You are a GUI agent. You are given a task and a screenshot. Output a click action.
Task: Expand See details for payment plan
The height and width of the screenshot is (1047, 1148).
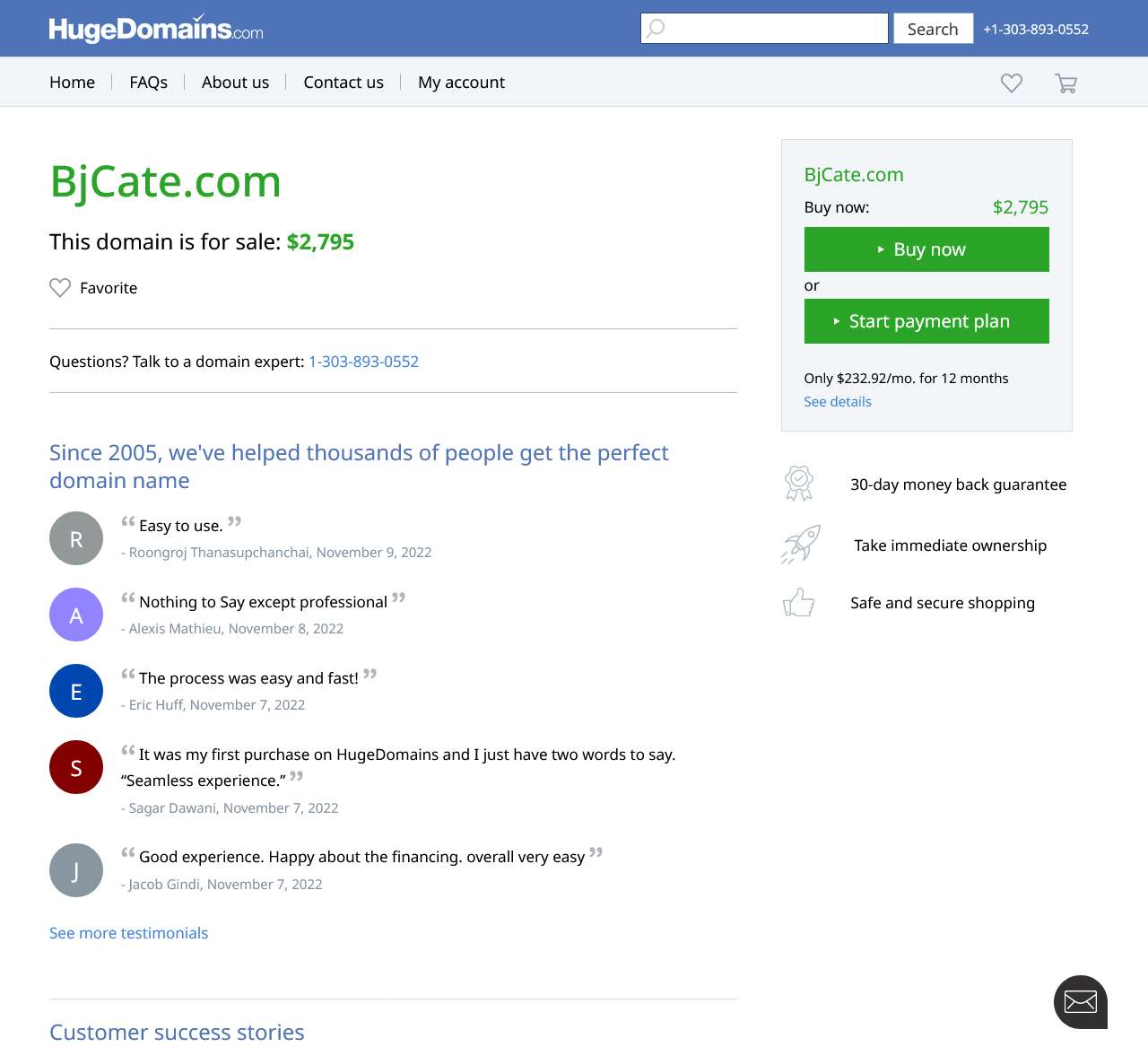pos(838,402)
